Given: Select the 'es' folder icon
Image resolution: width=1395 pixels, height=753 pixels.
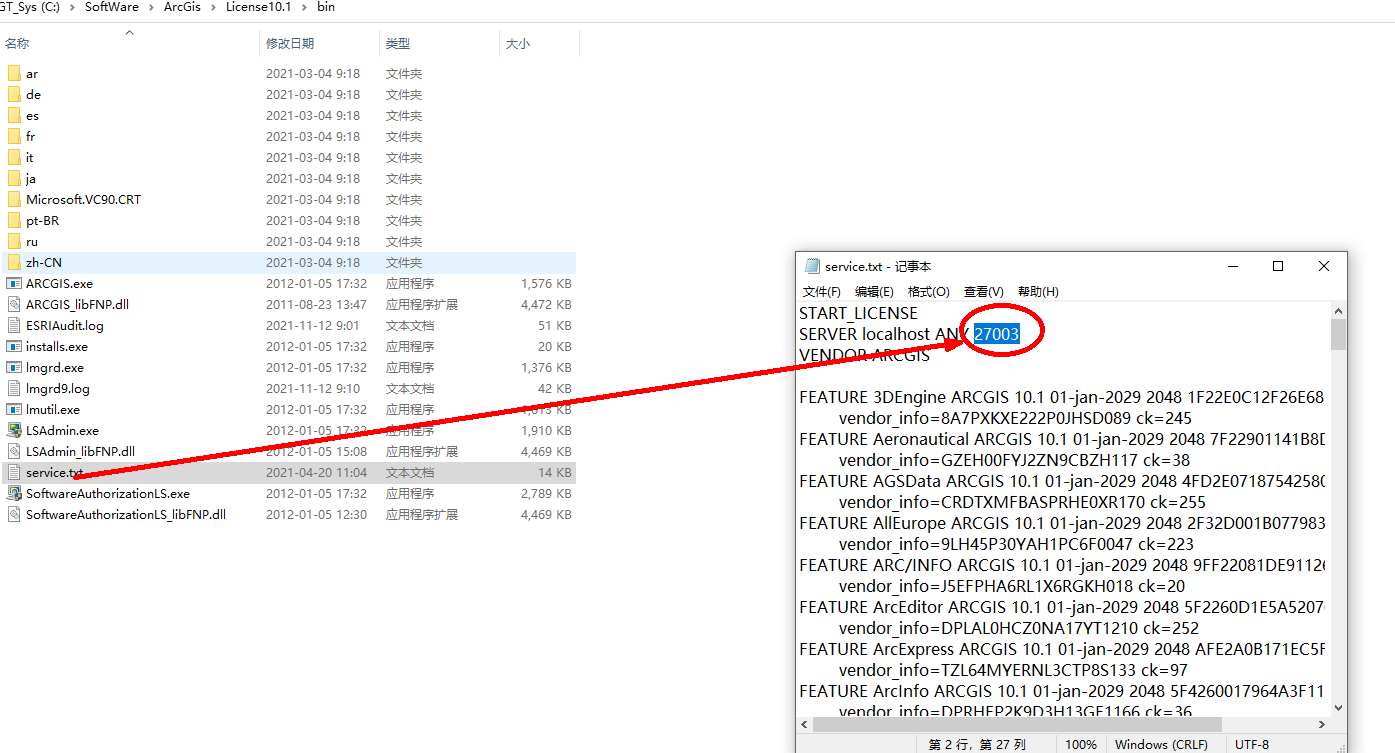Looking at the screenshot, I should 14,115.
